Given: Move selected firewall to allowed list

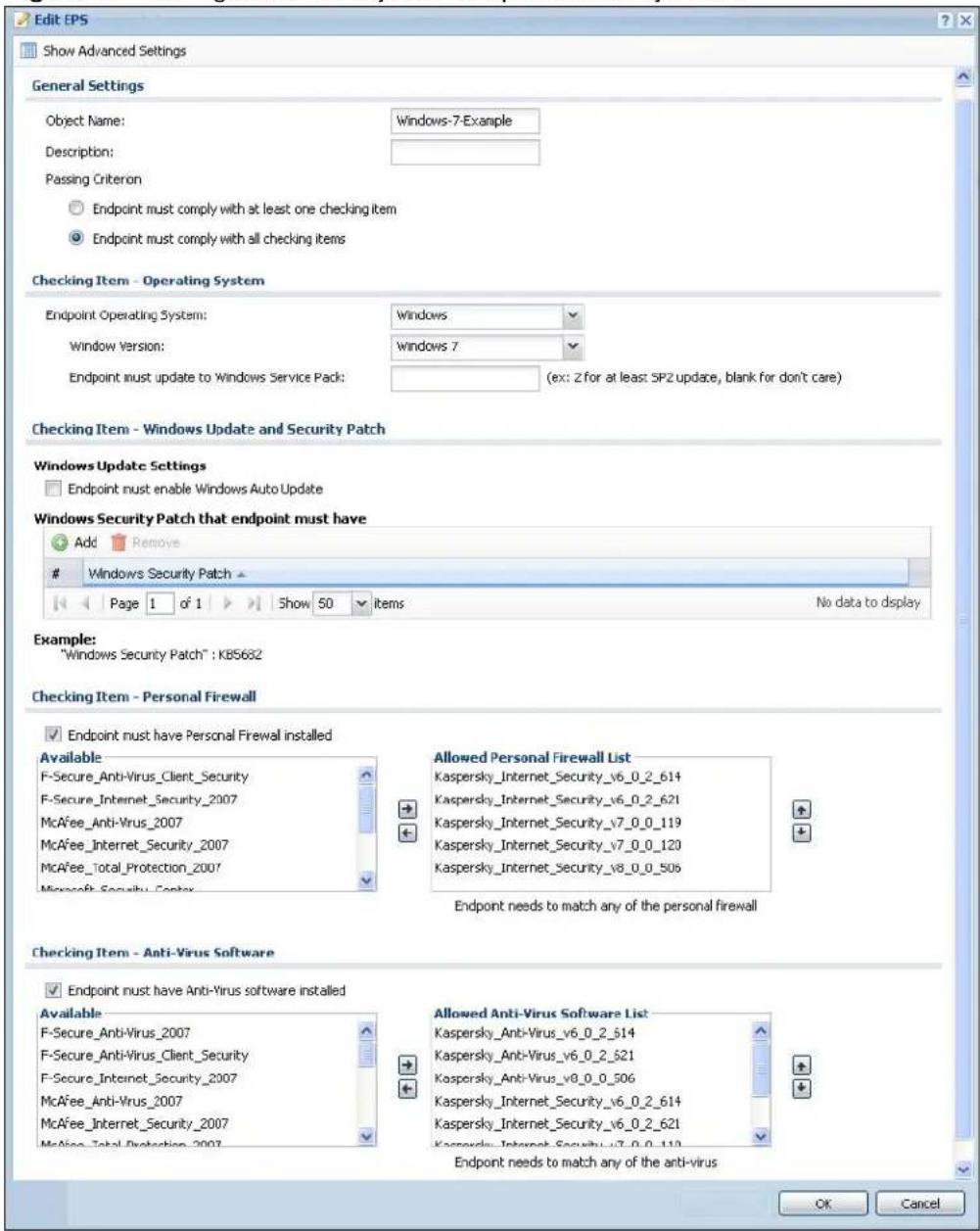Looking at the screenshot, I should (408, 810).
